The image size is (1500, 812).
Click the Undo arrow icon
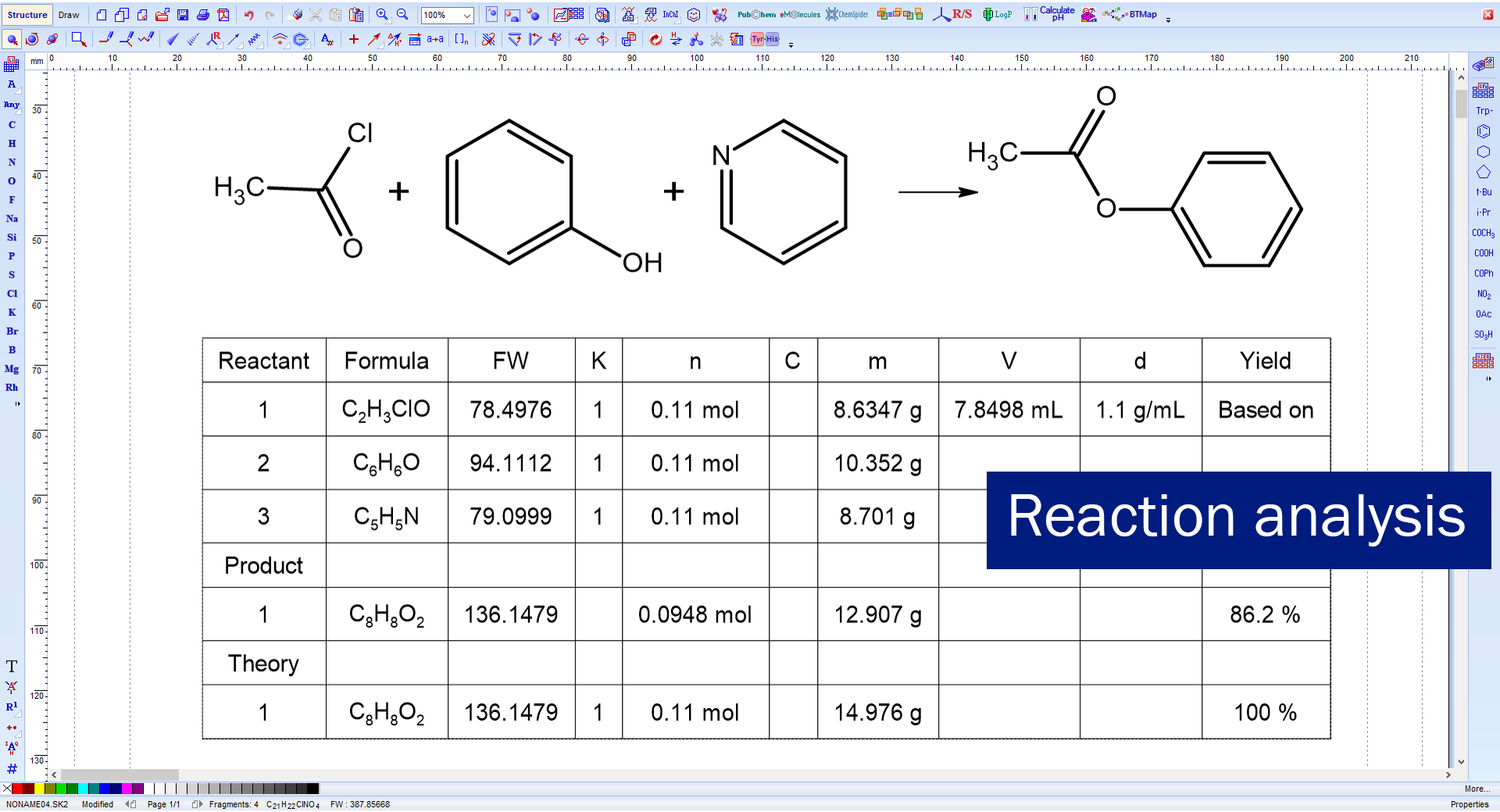(x=248, y=15)
